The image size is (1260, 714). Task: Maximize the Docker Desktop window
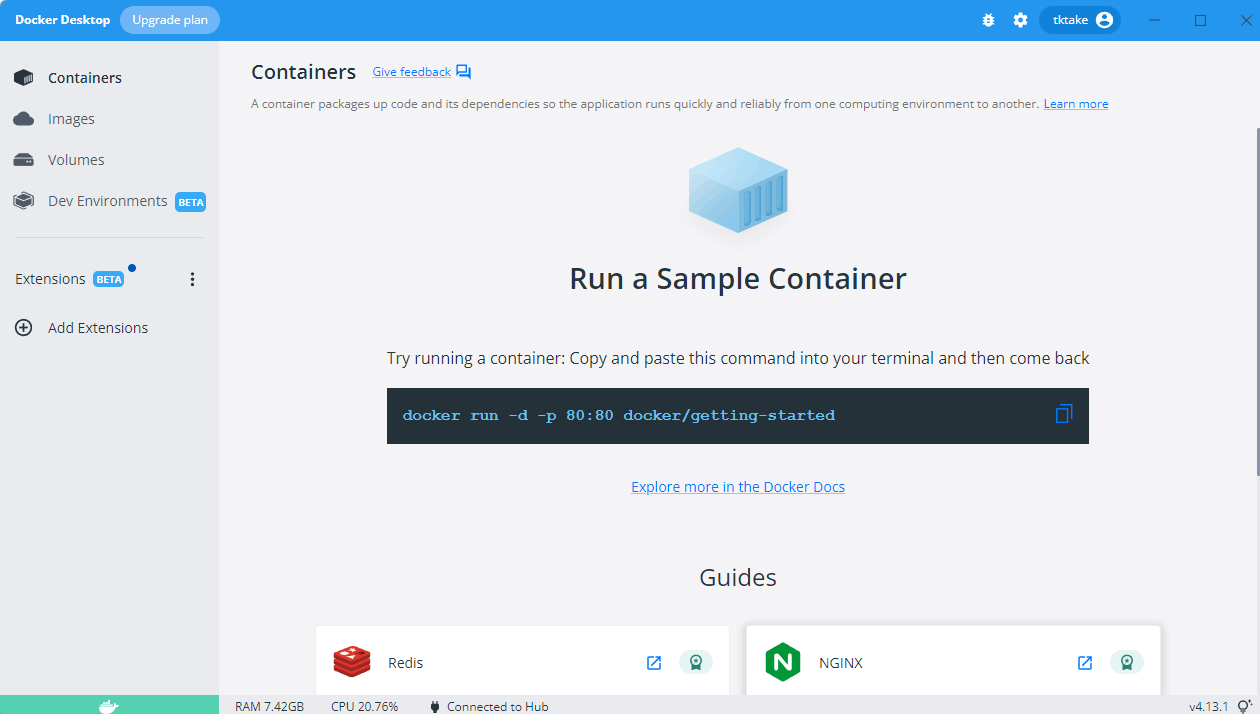coord(1201,20)
